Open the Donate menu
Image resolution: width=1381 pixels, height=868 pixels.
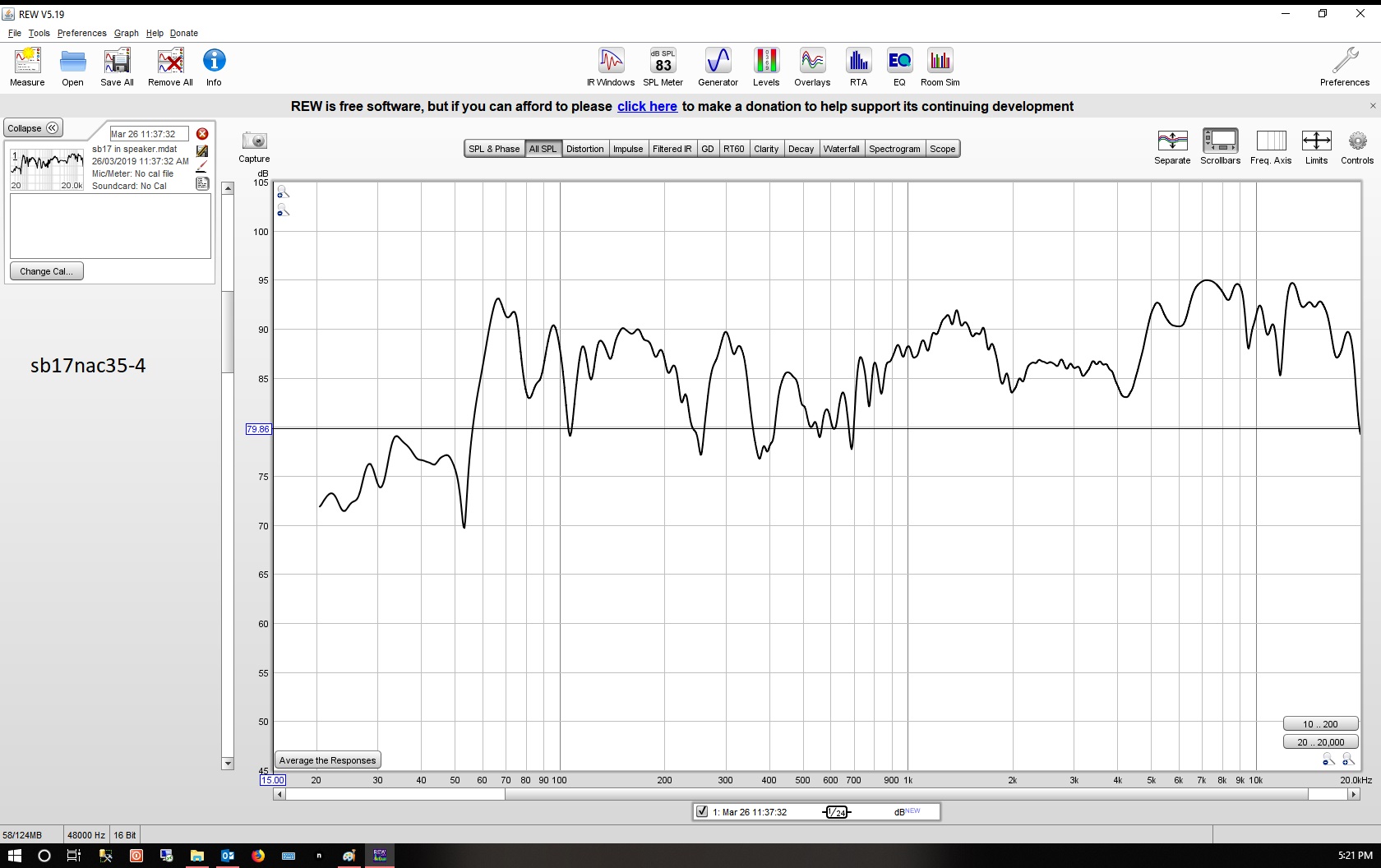[183, 33]
